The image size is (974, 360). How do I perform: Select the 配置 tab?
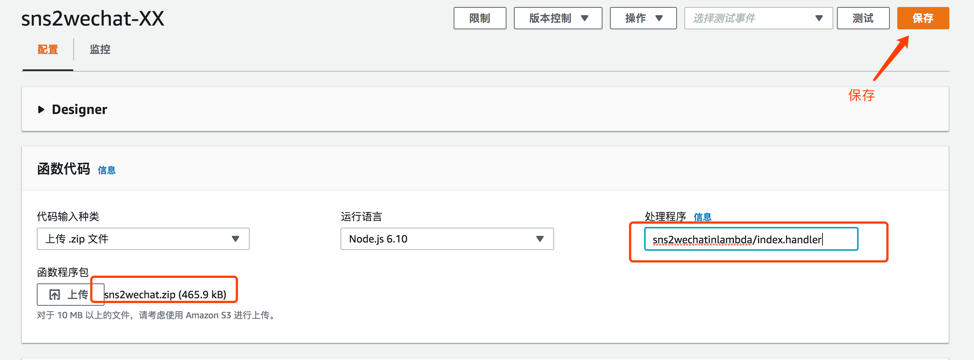[x=48, y=50]
